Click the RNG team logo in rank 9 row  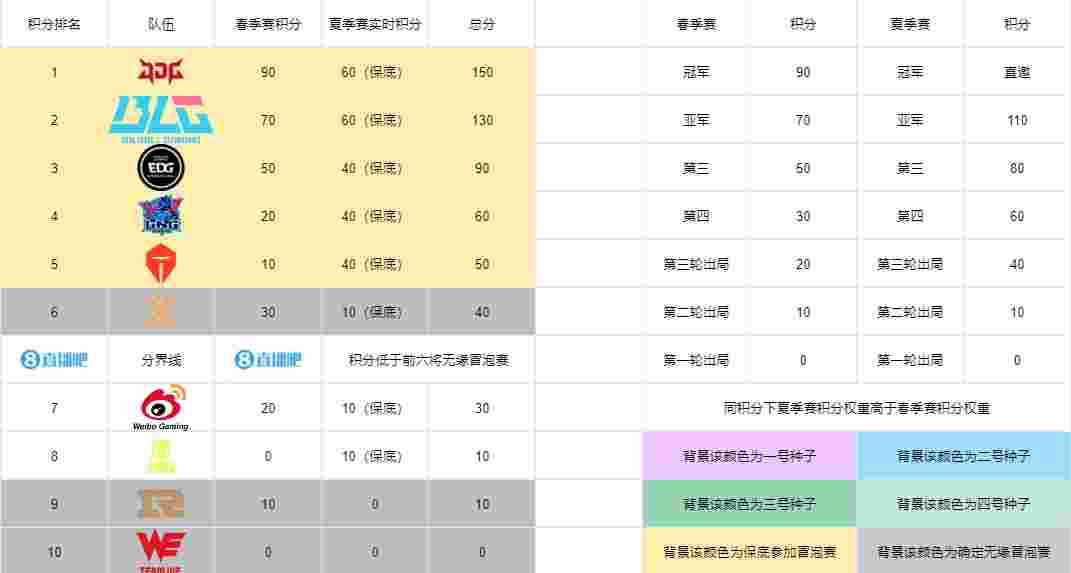(x=161, y=503)
